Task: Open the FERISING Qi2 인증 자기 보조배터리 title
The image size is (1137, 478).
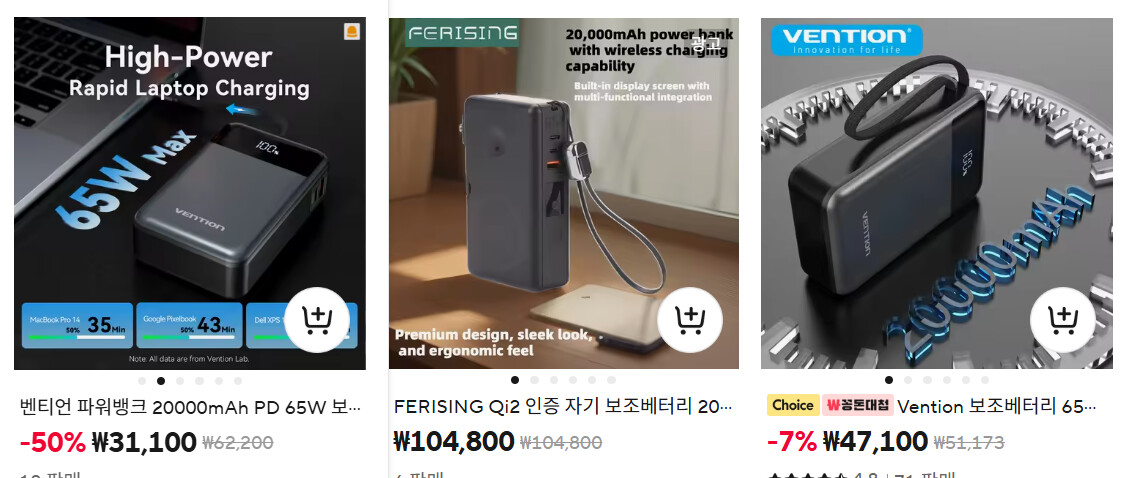Action: pos(563,407)
